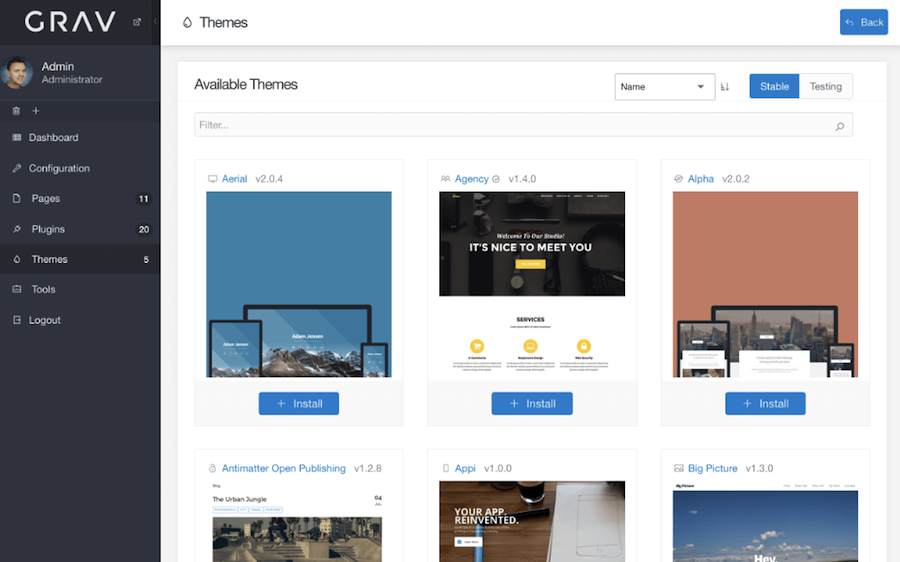This screenshot has height=562, width=900.
Task: Click the Back button
Action: (x=864, y=22)
